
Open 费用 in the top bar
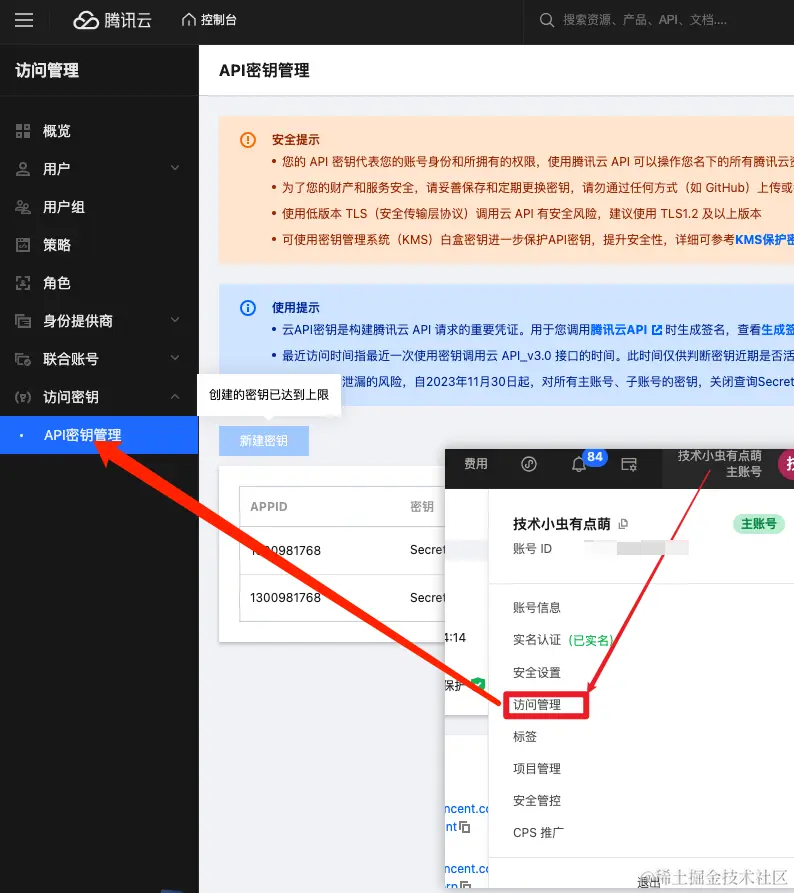tap(476, 464)
